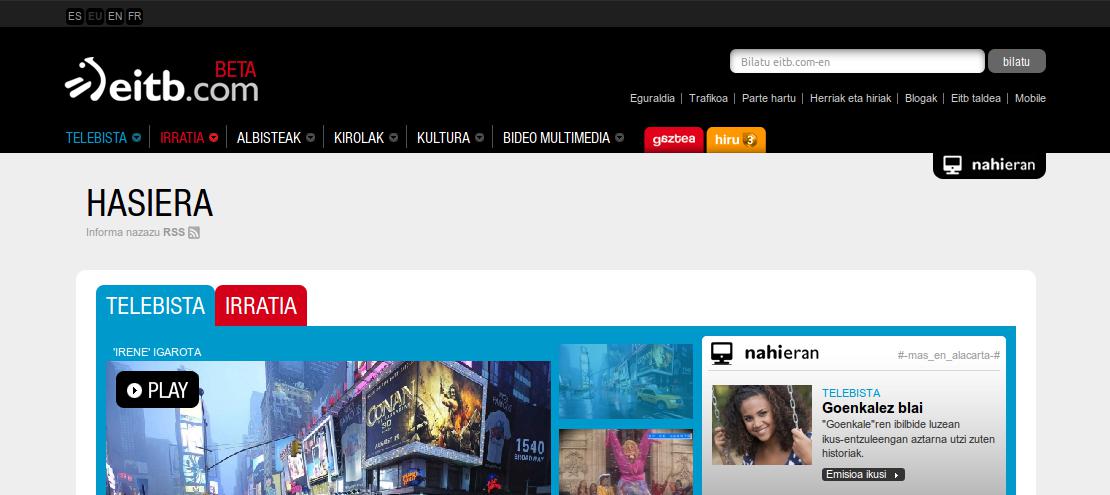Click the Emisioa ikusi button
Viewport: 1110px width, 495px height.
[x=862, y=474]
